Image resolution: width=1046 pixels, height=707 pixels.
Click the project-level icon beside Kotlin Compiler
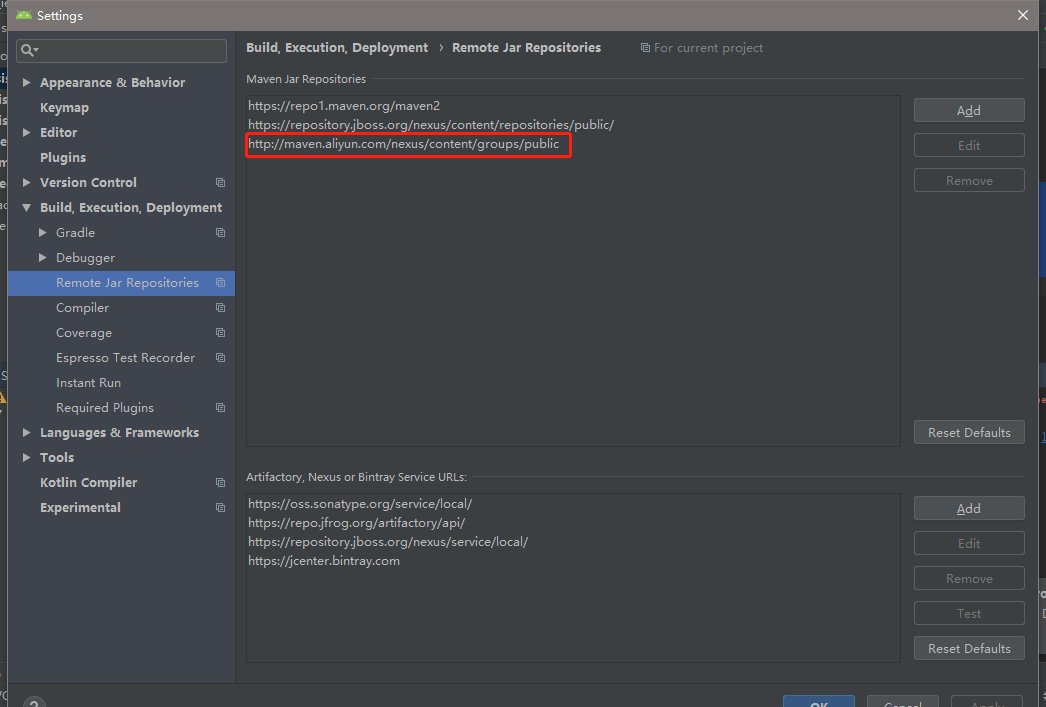220,482
